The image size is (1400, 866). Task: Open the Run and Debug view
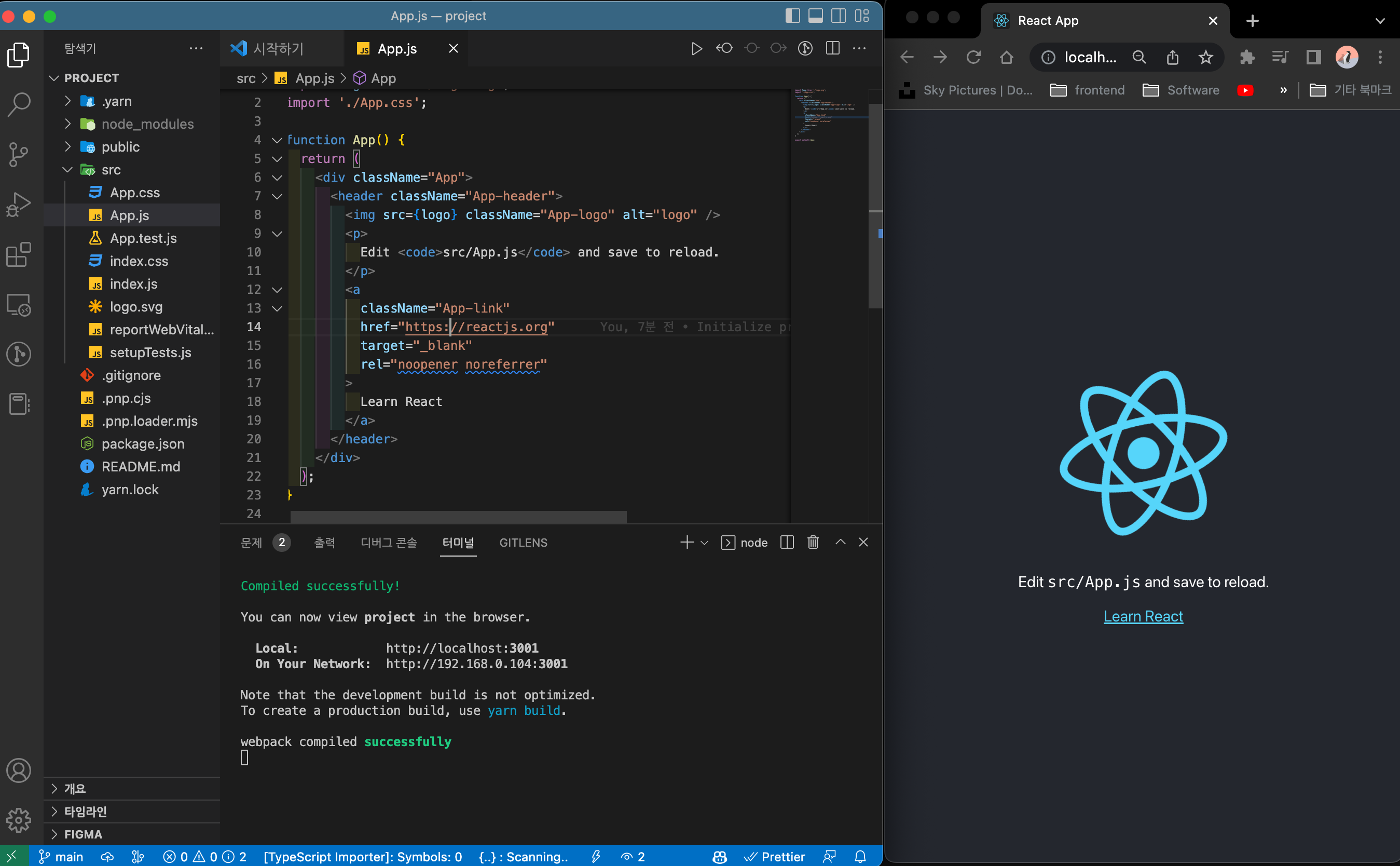19,205
